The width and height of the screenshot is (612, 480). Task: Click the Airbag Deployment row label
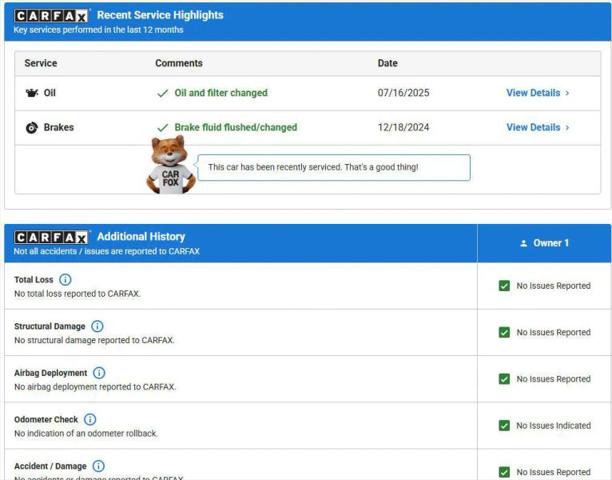(51, 373)
